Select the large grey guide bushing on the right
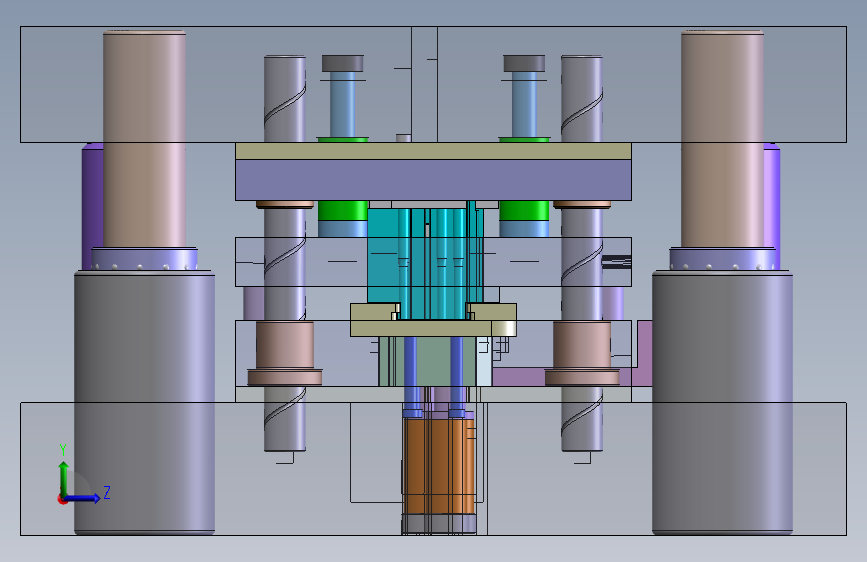The width and height of the screenshot is (867, 562). [x=722, y=403]
